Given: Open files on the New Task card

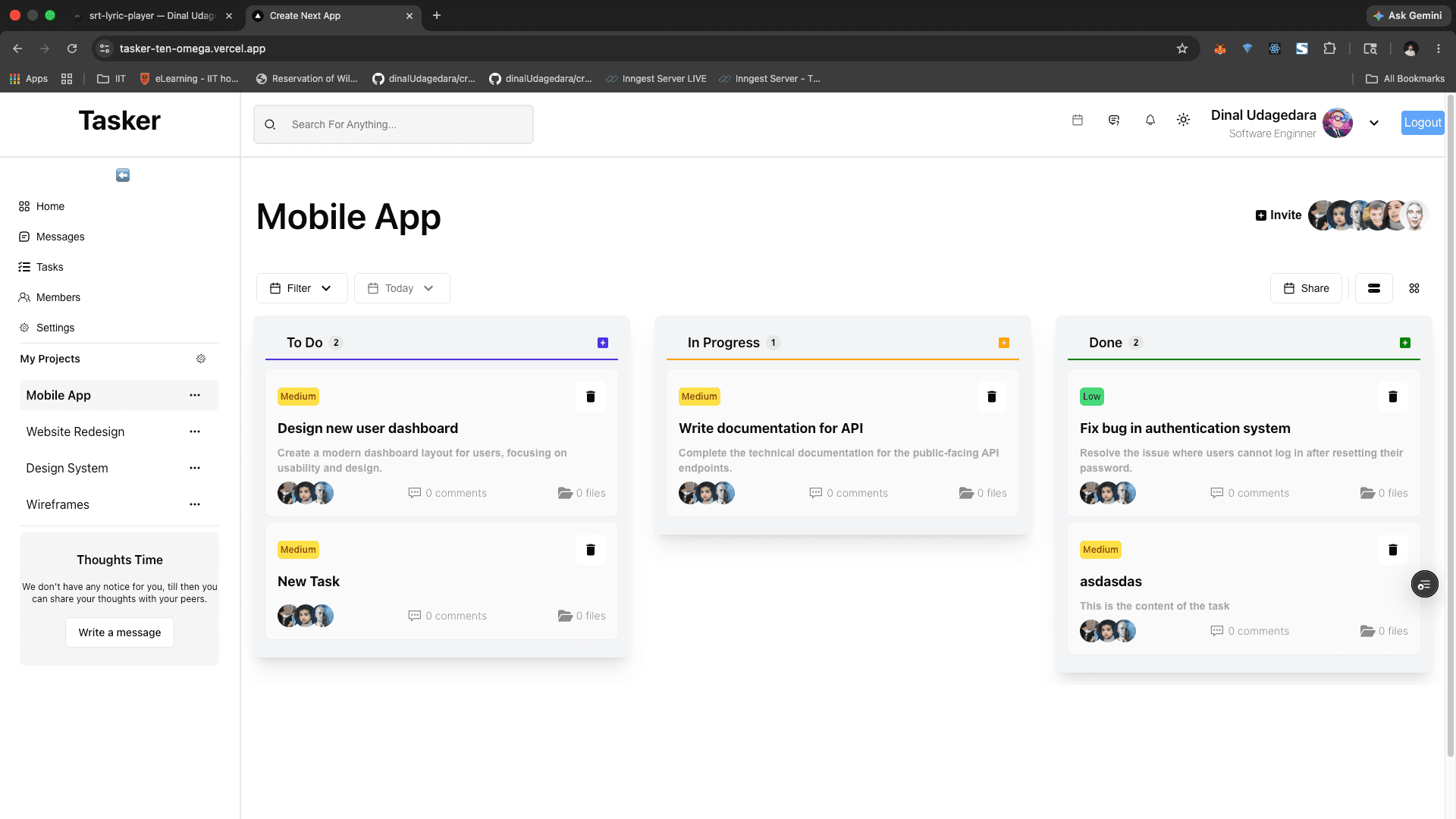Looking at the screenshot, I should tap(582, 616).
